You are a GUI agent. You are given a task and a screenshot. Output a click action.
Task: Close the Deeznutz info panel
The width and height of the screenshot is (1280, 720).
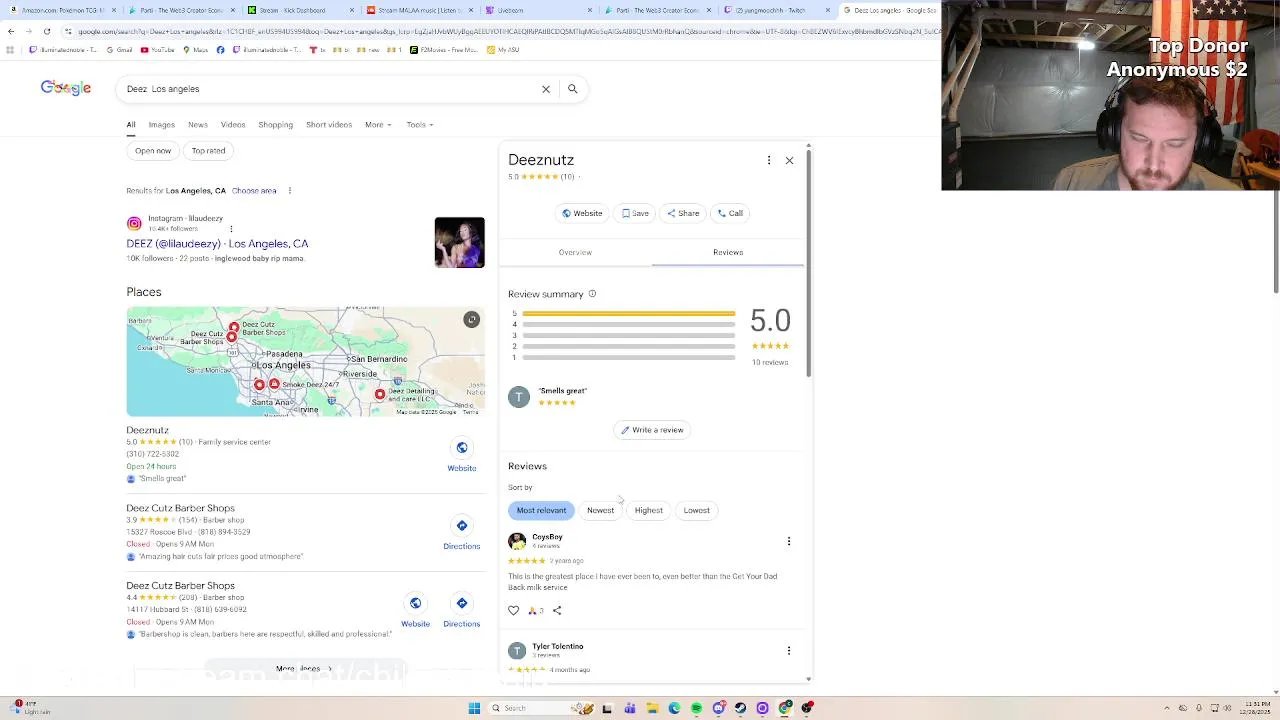click(789, 160)
